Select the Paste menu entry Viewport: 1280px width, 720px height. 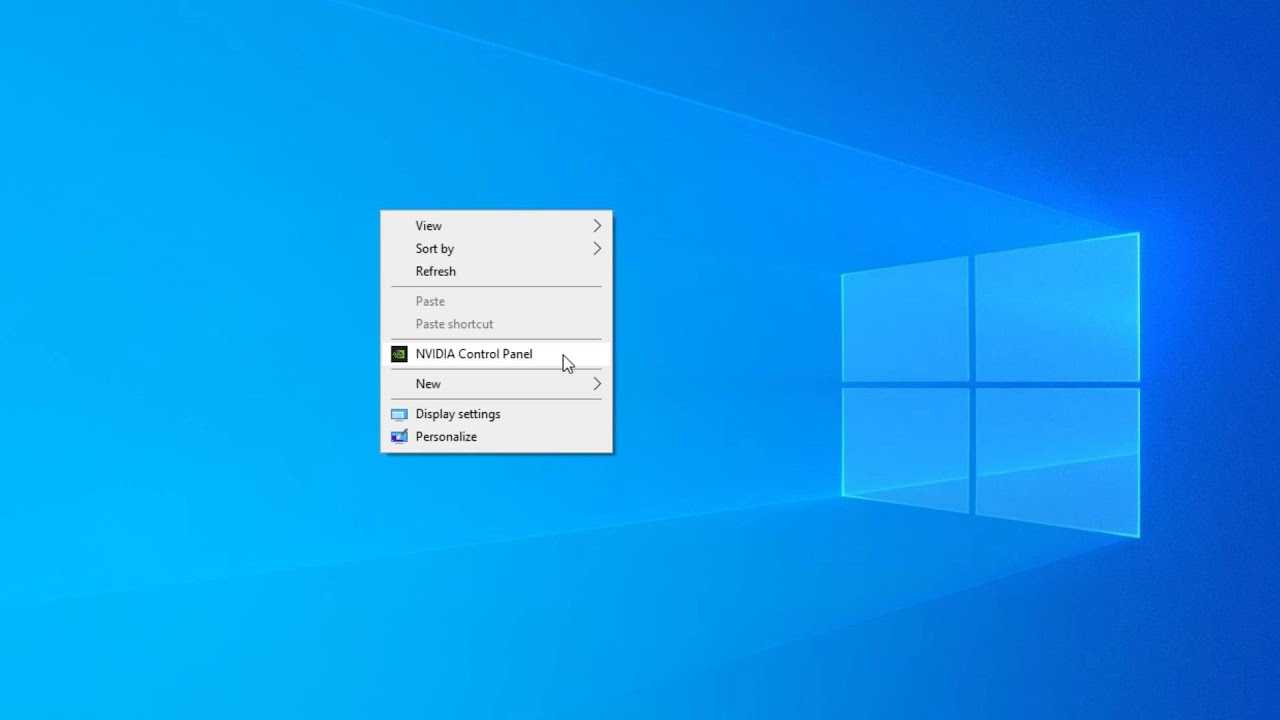pos(496,301)
